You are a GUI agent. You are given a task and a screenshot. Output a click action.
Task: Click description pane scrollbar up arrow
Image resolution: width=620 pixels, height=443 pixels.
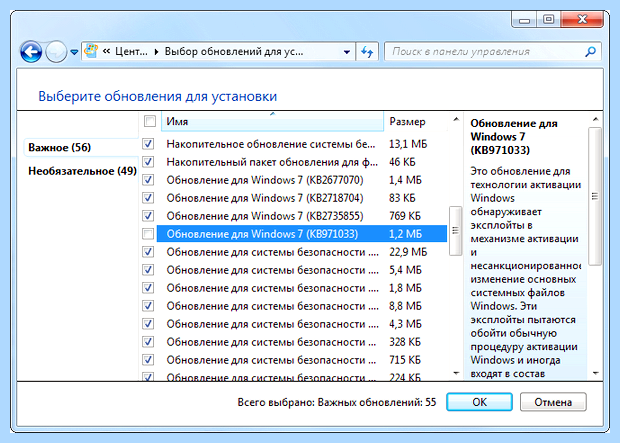coord(595,119)
